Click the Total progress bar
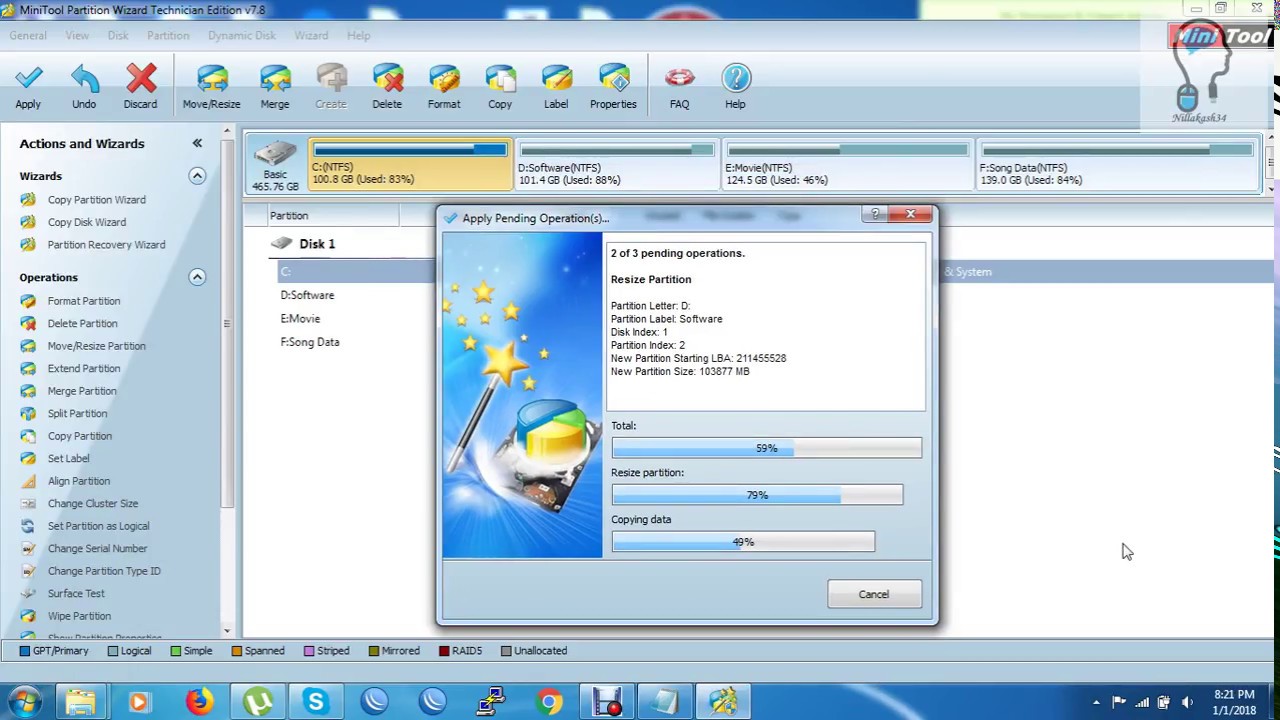This screenshot has width=1280, height=720. tap(767, 448)
